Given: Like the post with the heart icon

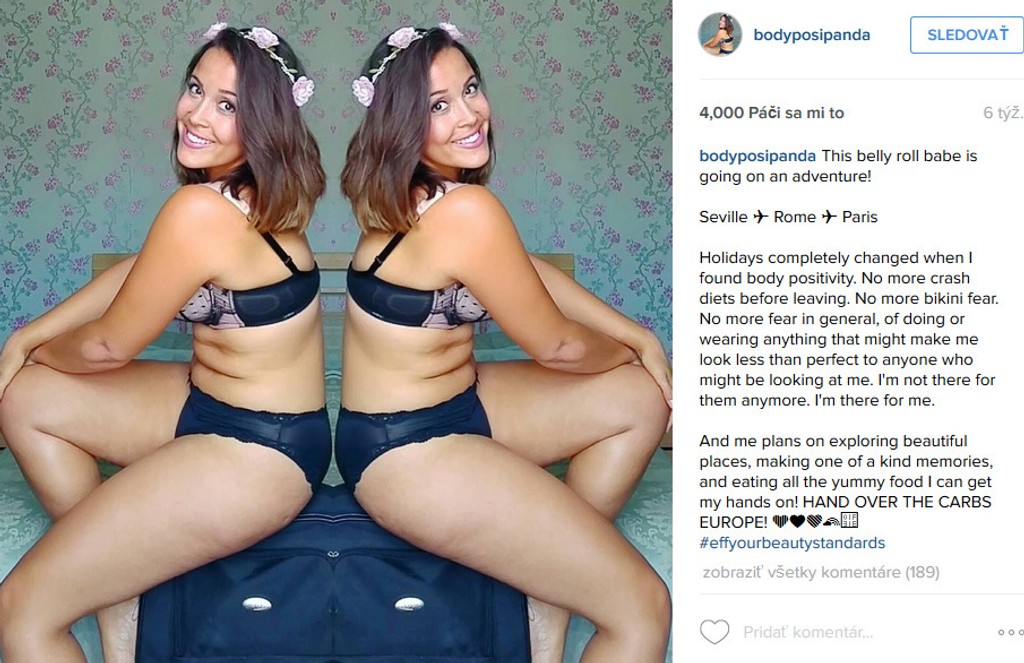Looking at the screenshot, I should (714, 632).
